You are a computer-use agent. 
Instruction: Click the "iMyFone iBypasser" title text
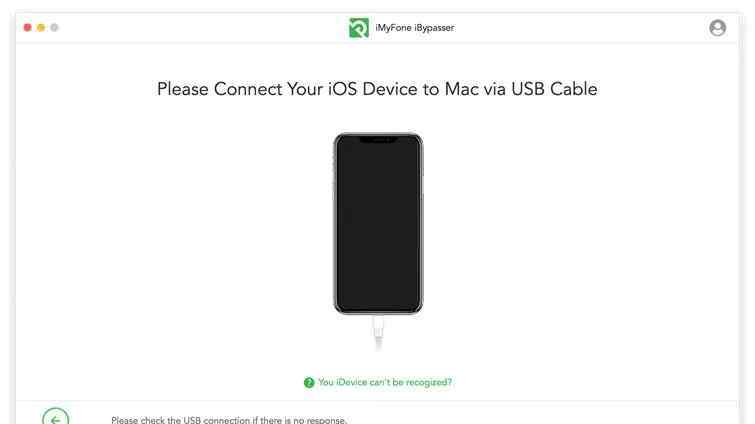pos(415,28)
